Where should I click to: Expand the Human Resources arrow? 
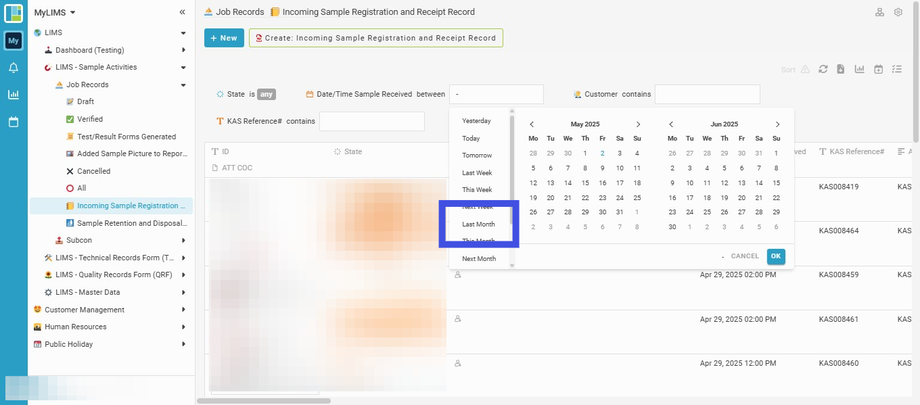[183, 327]
